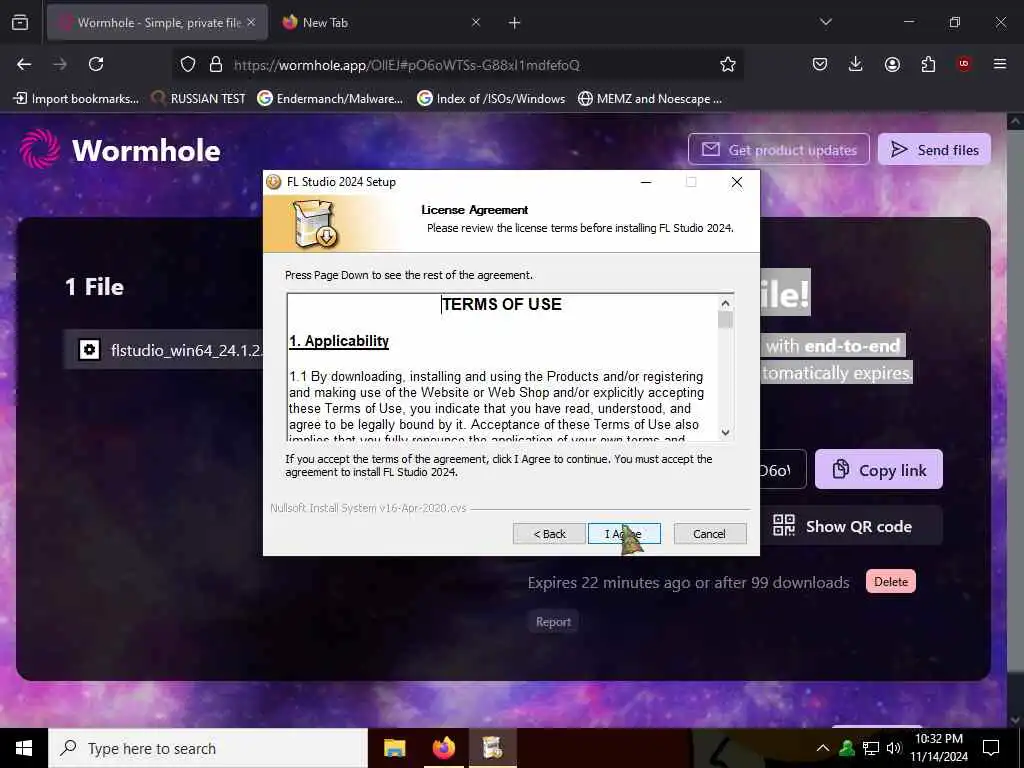The height and width of the screenshot is (768, 1024).
Task: Close the FL Studio Setup dialog
Action: pos(737,182)
